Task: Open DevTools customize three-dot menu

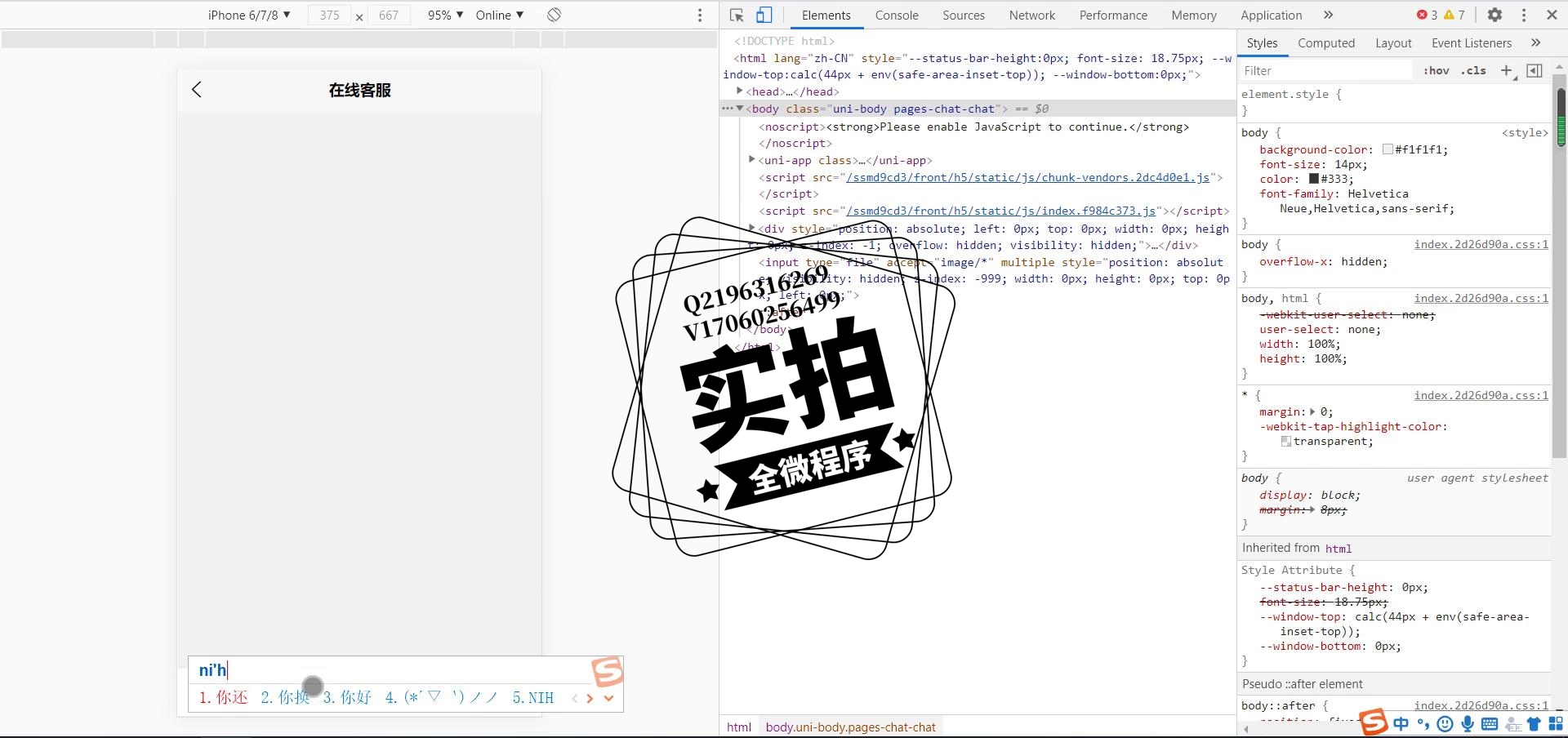Action: click(x=1524, y=15)
